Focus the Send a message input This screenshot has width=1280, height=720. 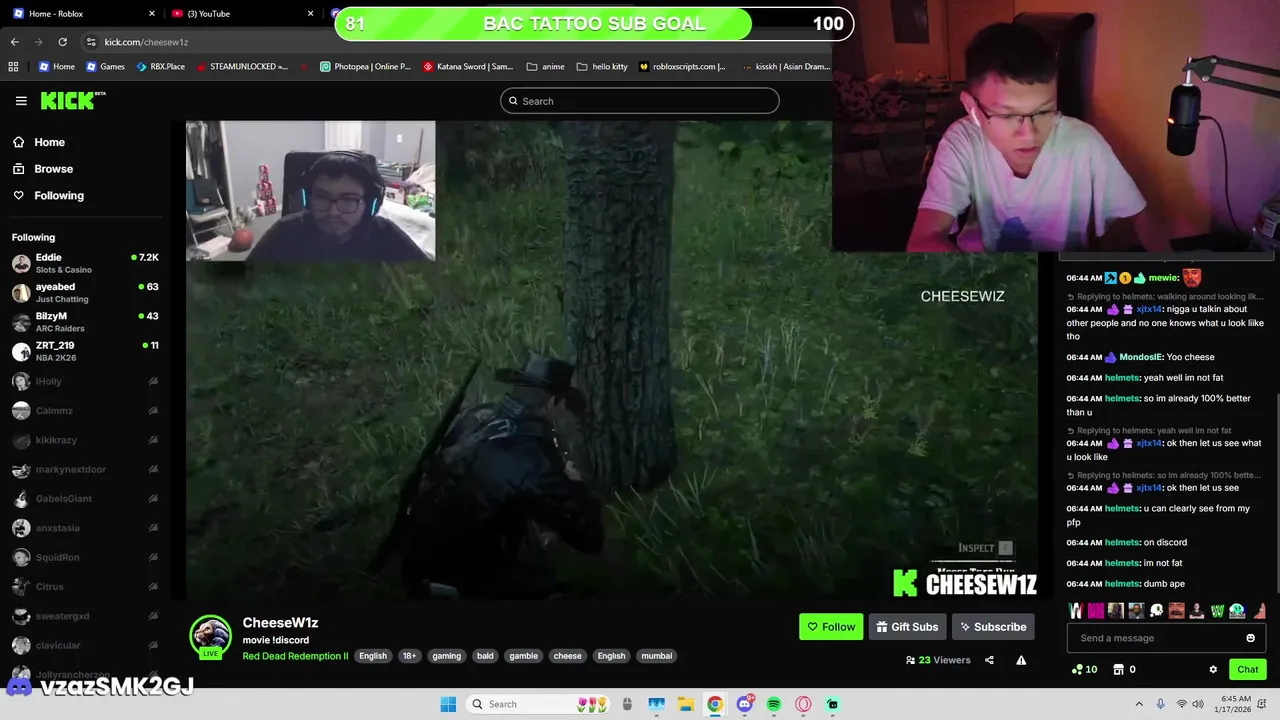point(1166,638)
